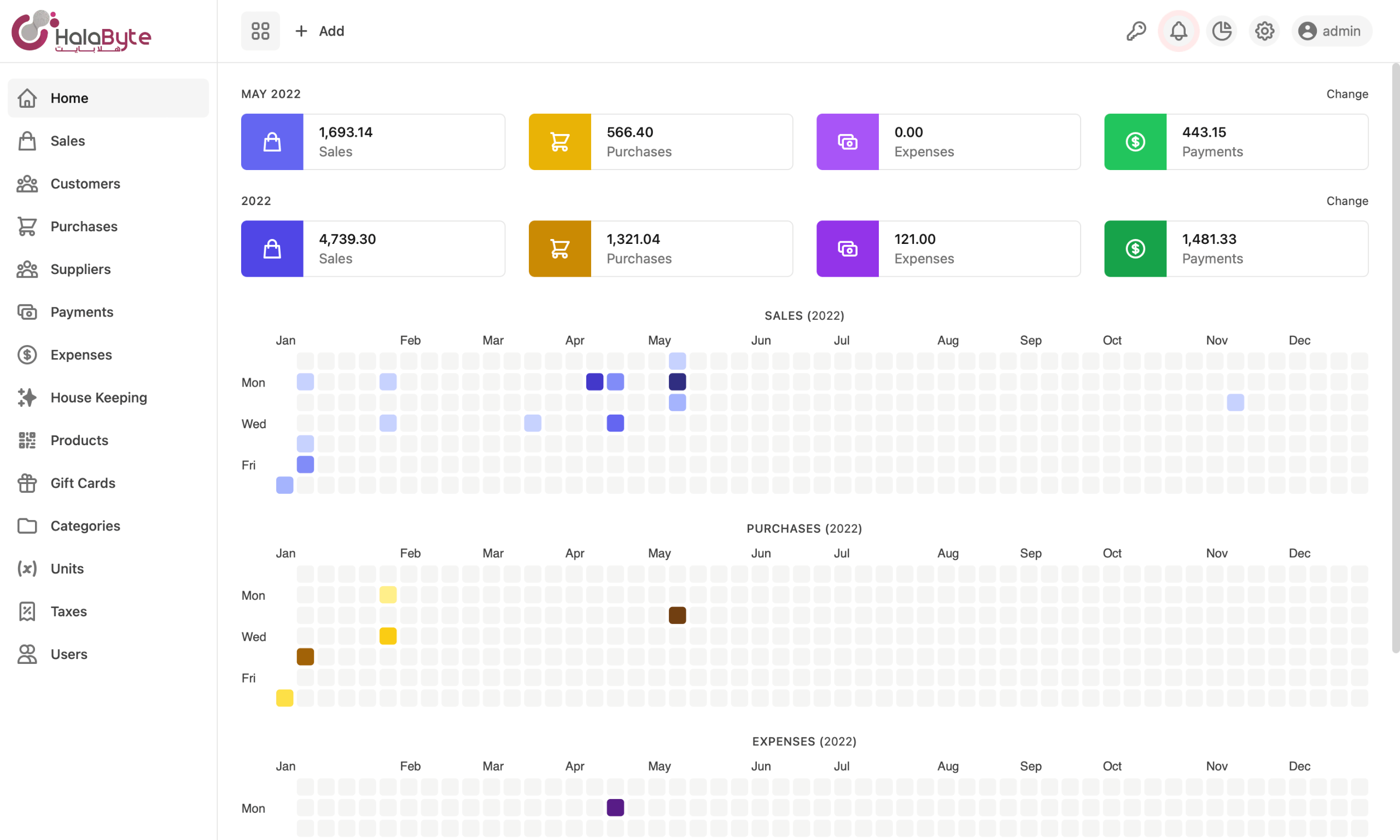Open the reports pie chart icon
The height and width of the screenshot is (840, 1400).
pos(1221,31)
